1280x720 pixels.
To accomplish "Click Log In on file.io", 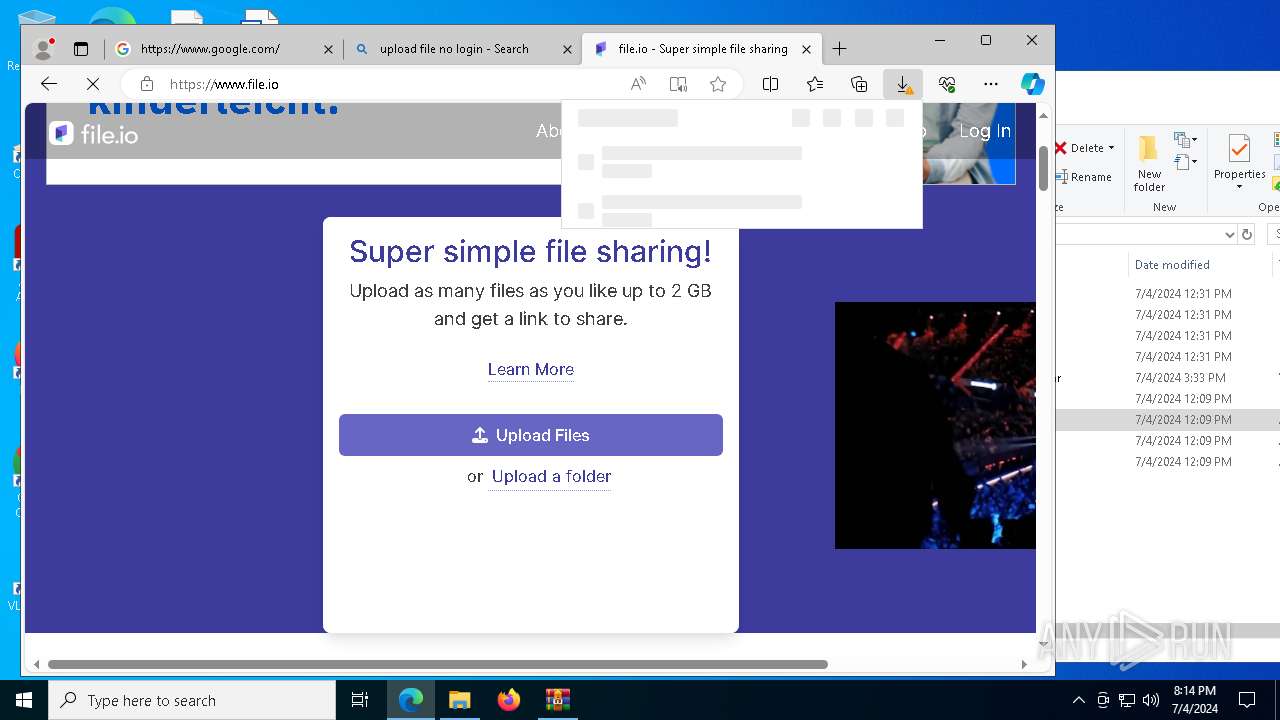I will [984, 131].
